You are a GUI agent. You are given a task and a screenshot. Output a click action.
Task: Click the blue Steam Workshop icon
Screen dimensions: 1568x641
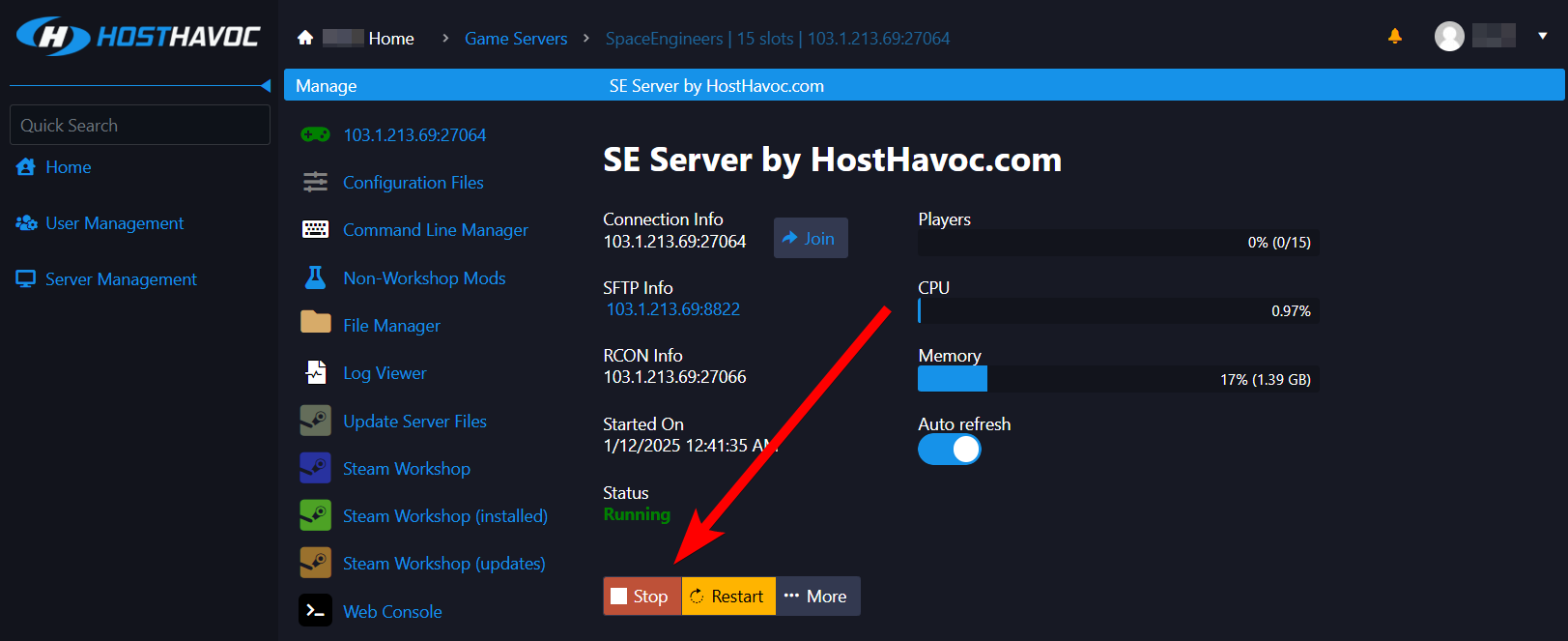(x=315, y=468)
